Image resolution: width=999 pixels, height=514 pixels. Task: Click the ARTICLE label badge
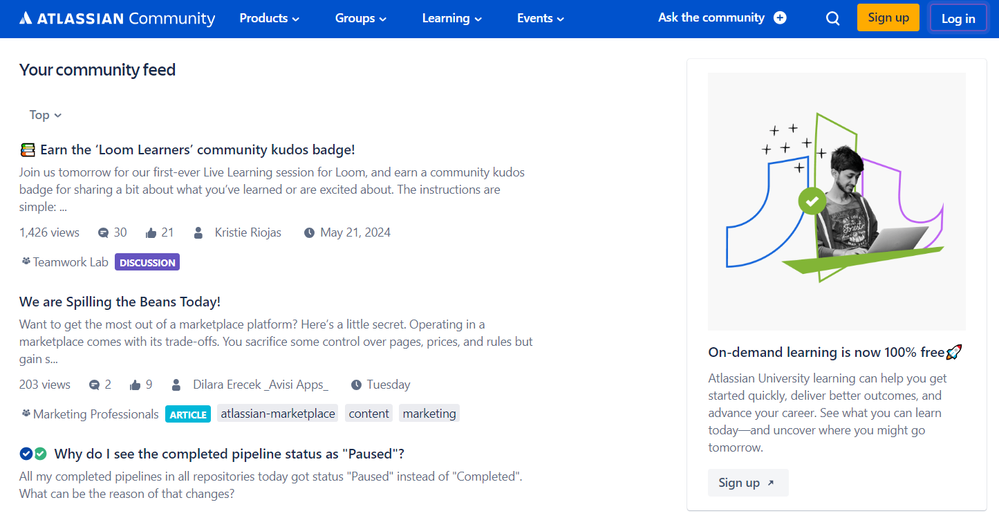(188, 414)
